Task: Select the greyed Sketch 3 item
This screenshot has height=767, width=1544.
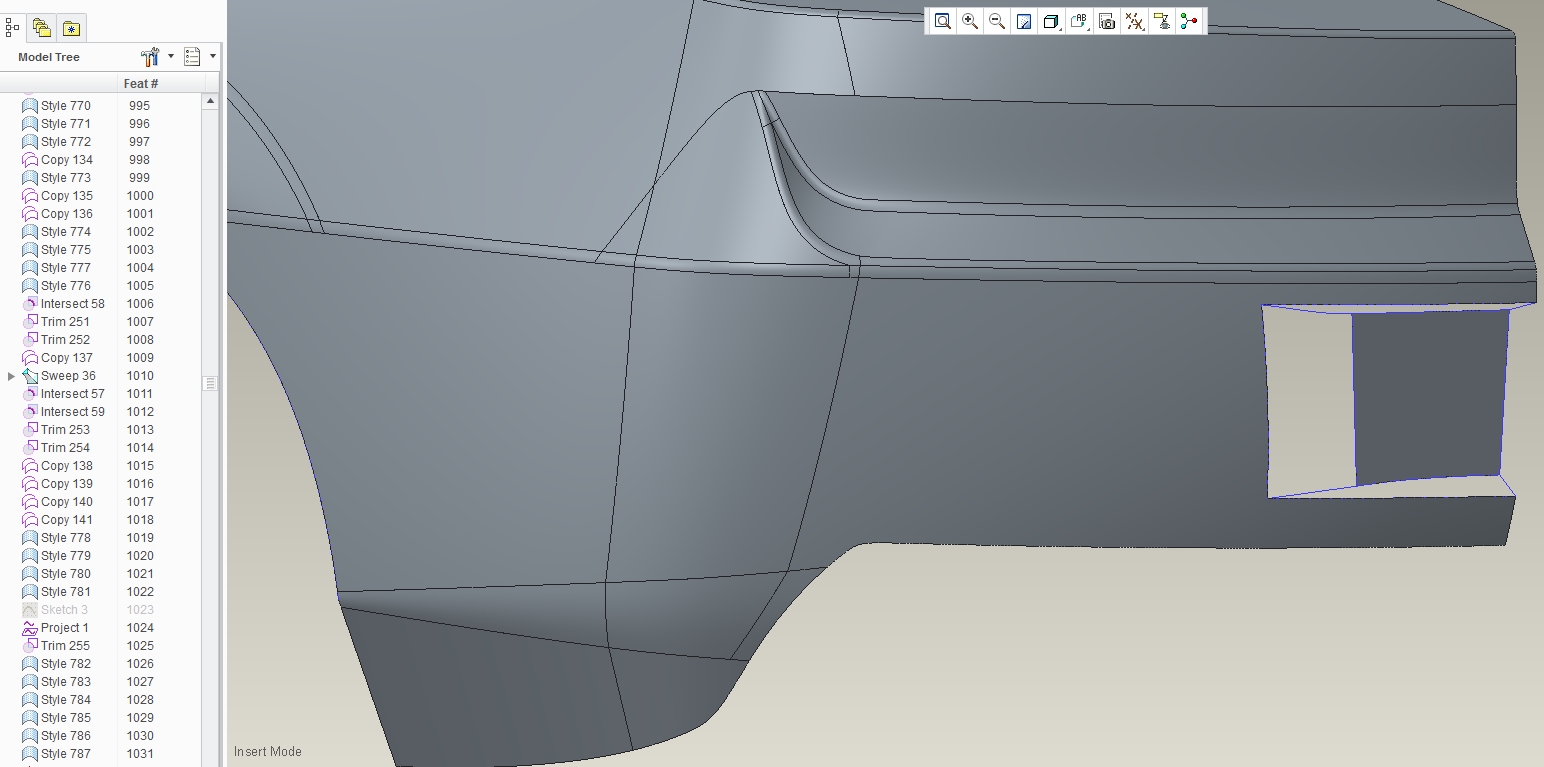Action: [x=64, y=610]
